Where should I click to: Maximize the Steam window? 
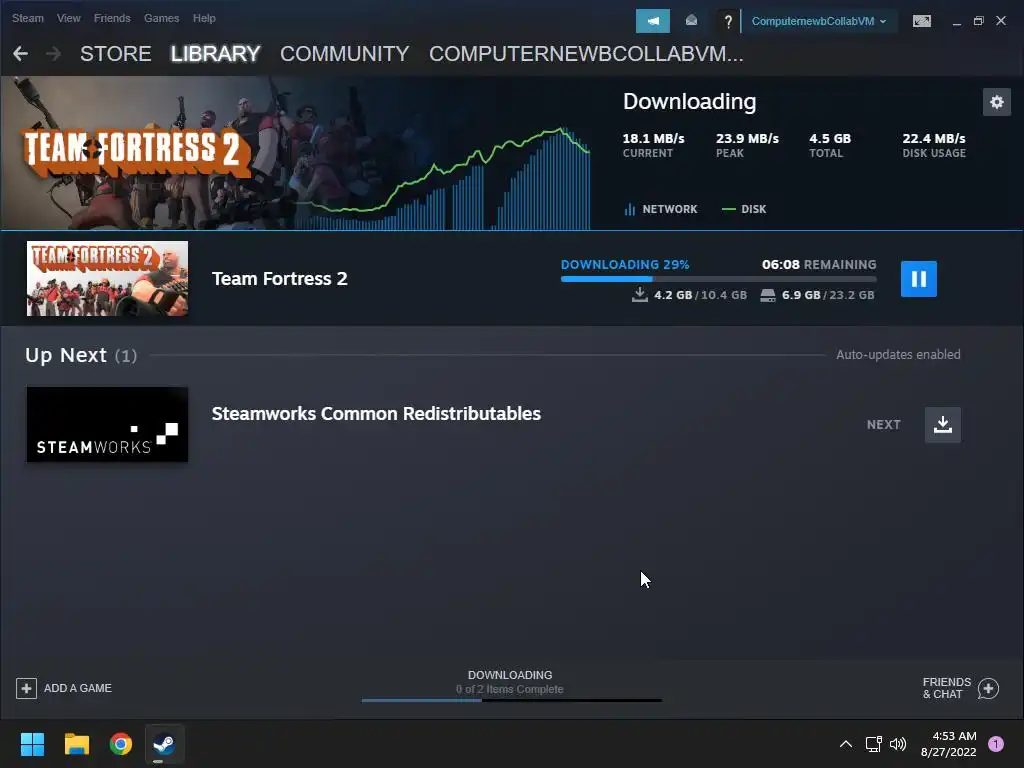978,21
